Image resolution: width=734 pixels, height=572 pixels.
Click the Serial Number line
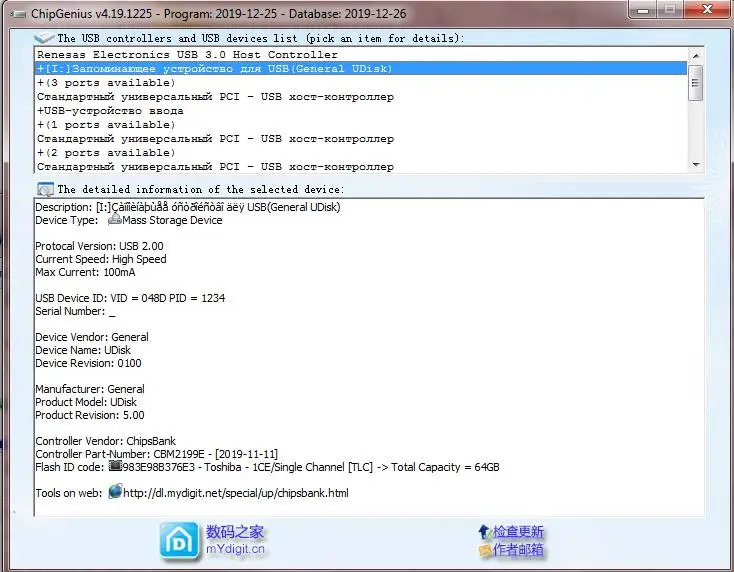click(75, 311)
